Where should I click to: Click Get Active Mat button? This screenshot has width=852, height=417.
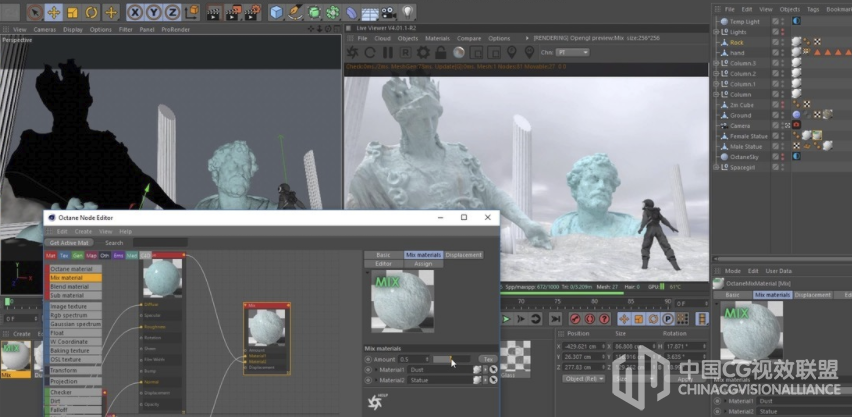(x=68, y=242)
